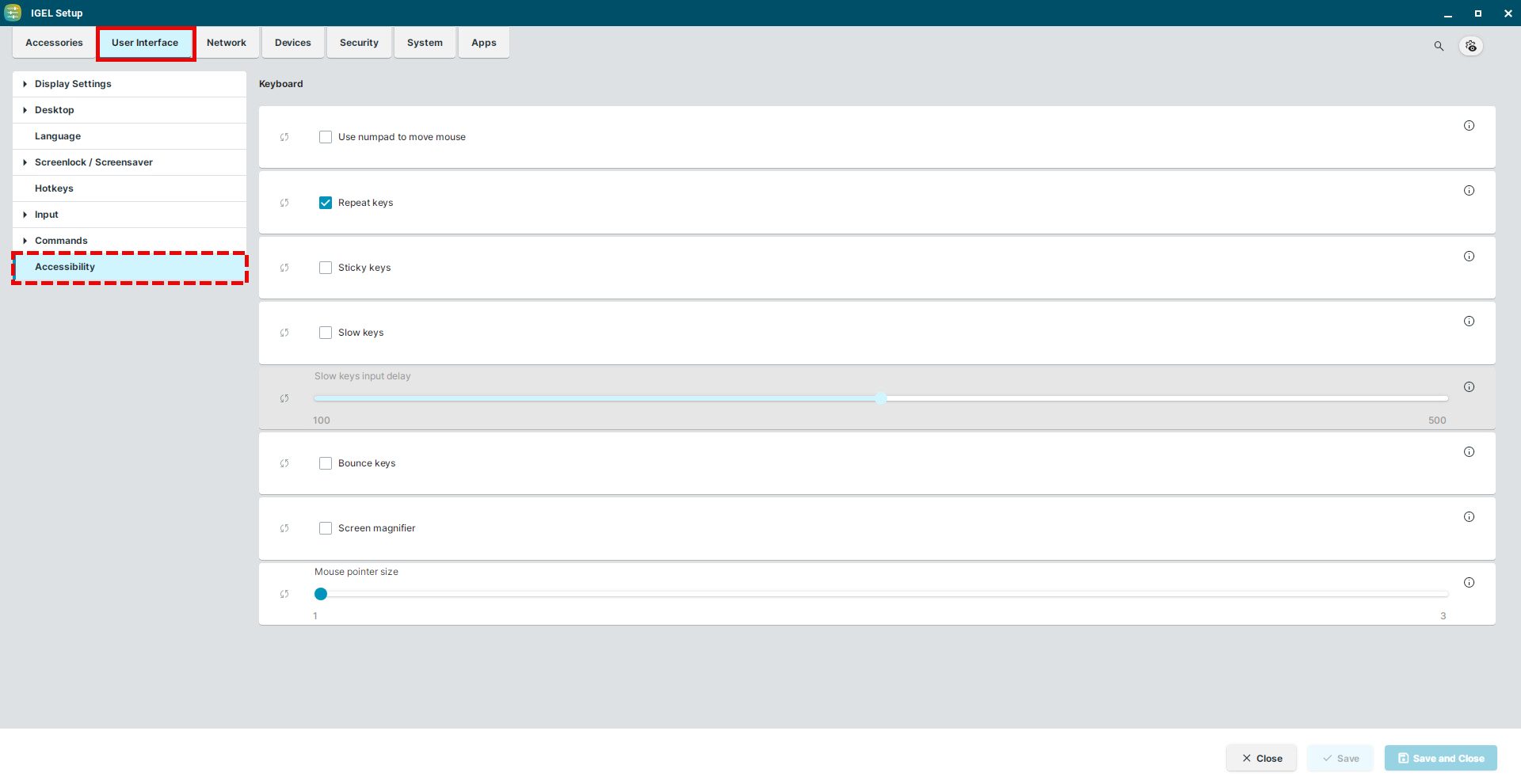Click the search magnifier icon
Viewport: 1521px width, 784px height.
(x=1439, y=46)
